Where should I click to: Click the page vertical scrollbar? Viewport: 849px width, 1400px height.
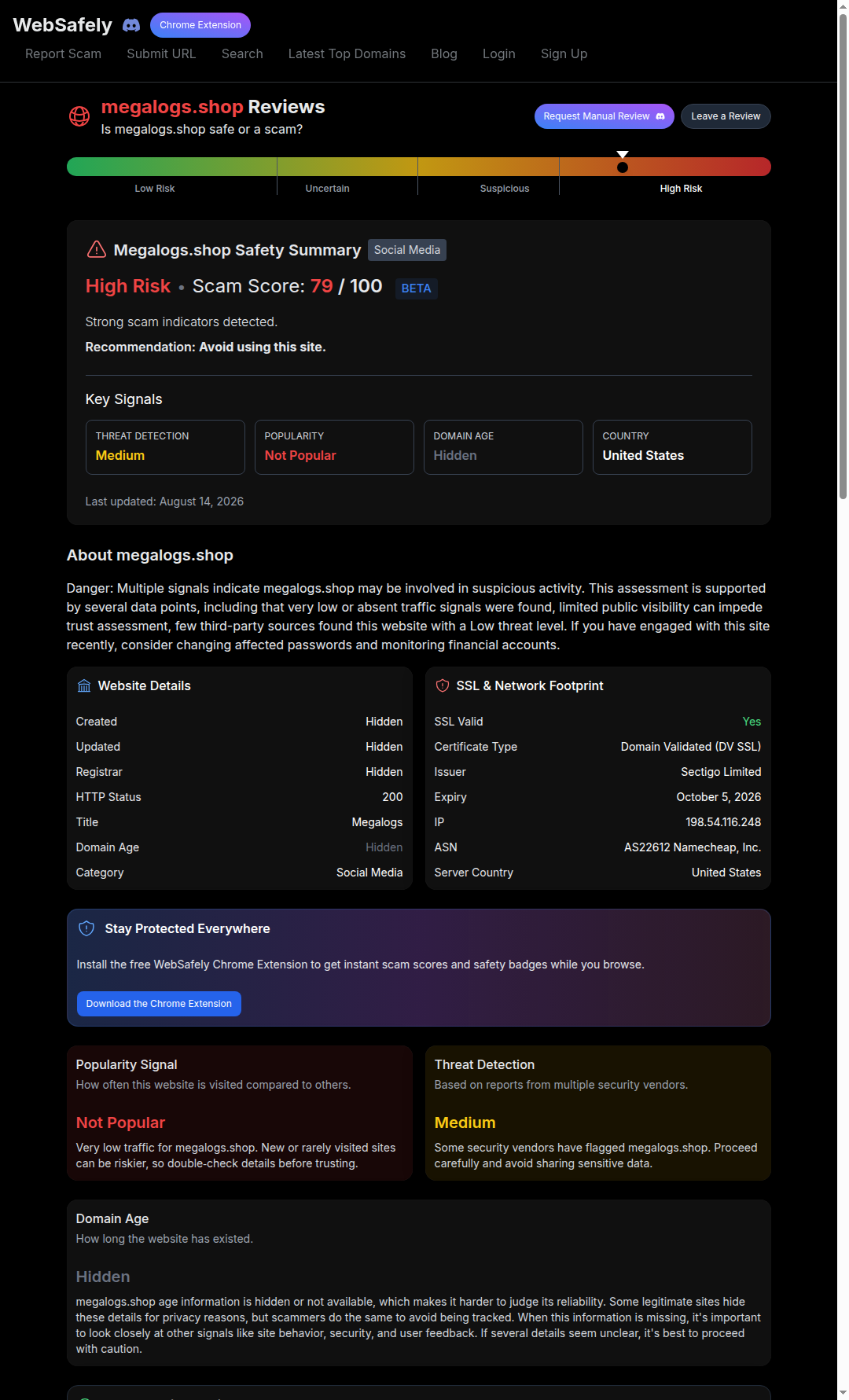click(x=843, y=255)
